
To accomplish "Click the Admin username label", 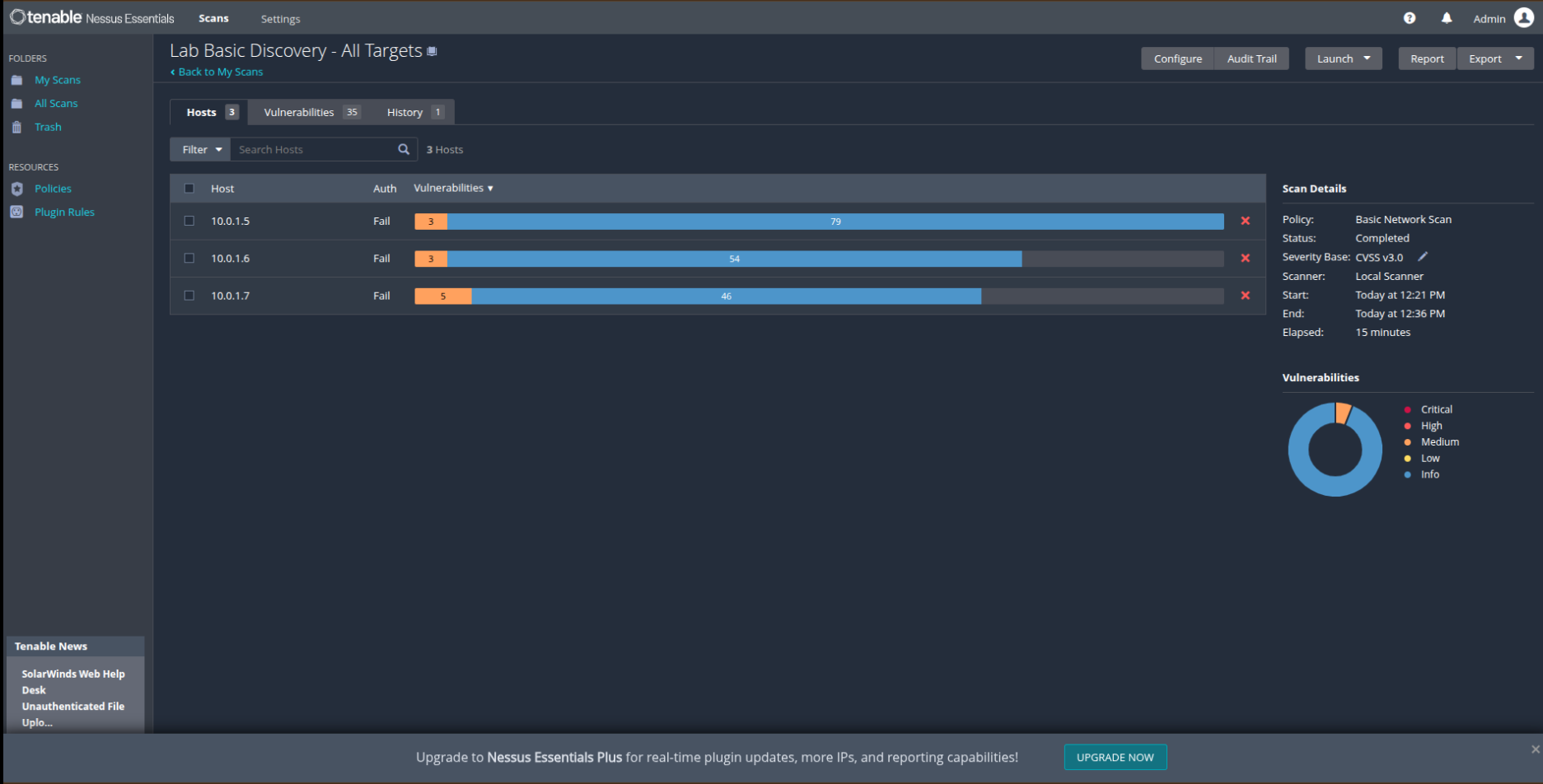I will 1489,19.
